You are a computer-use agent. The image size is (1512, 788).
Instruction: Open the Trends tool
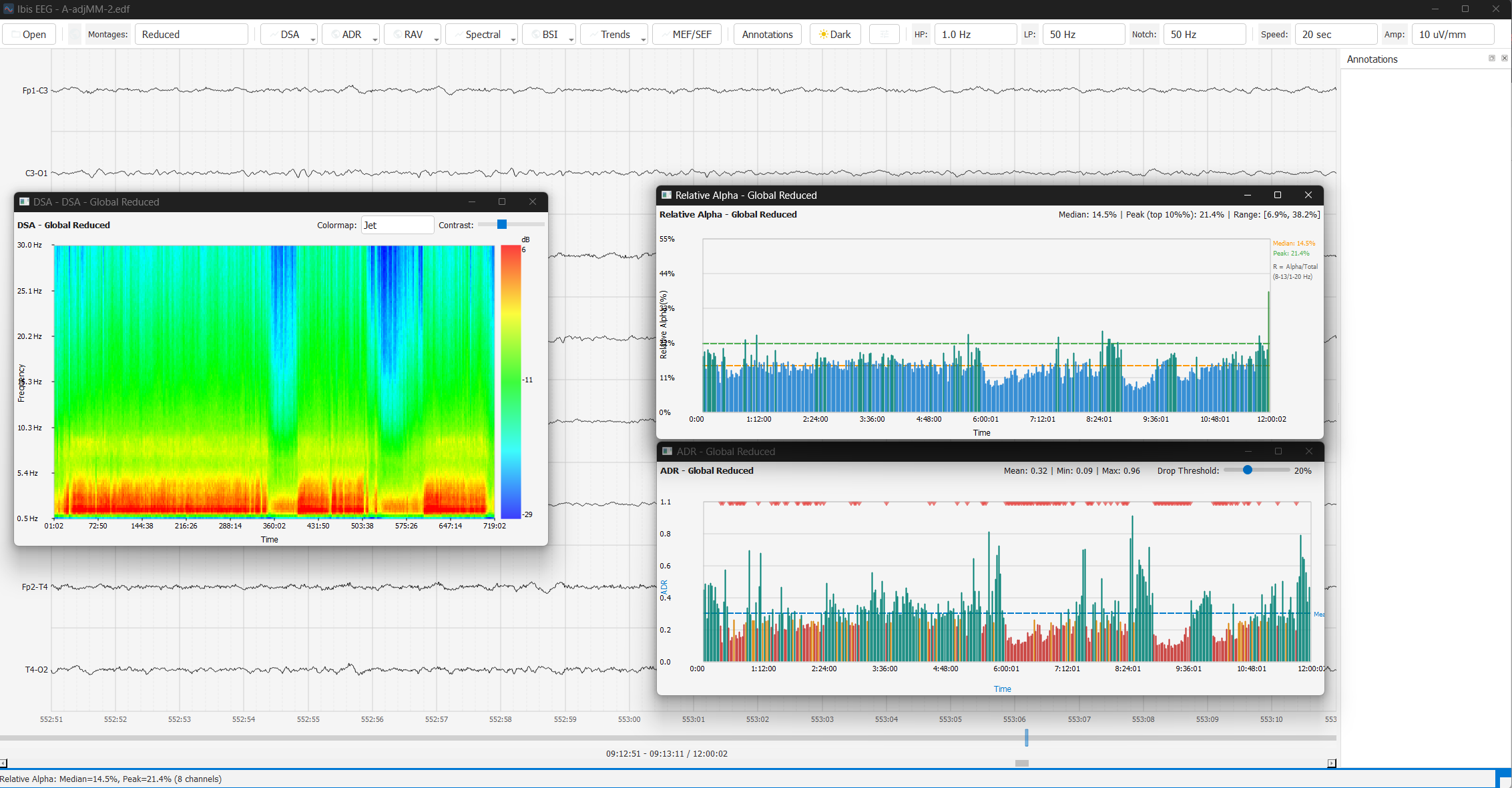(612, 34)
